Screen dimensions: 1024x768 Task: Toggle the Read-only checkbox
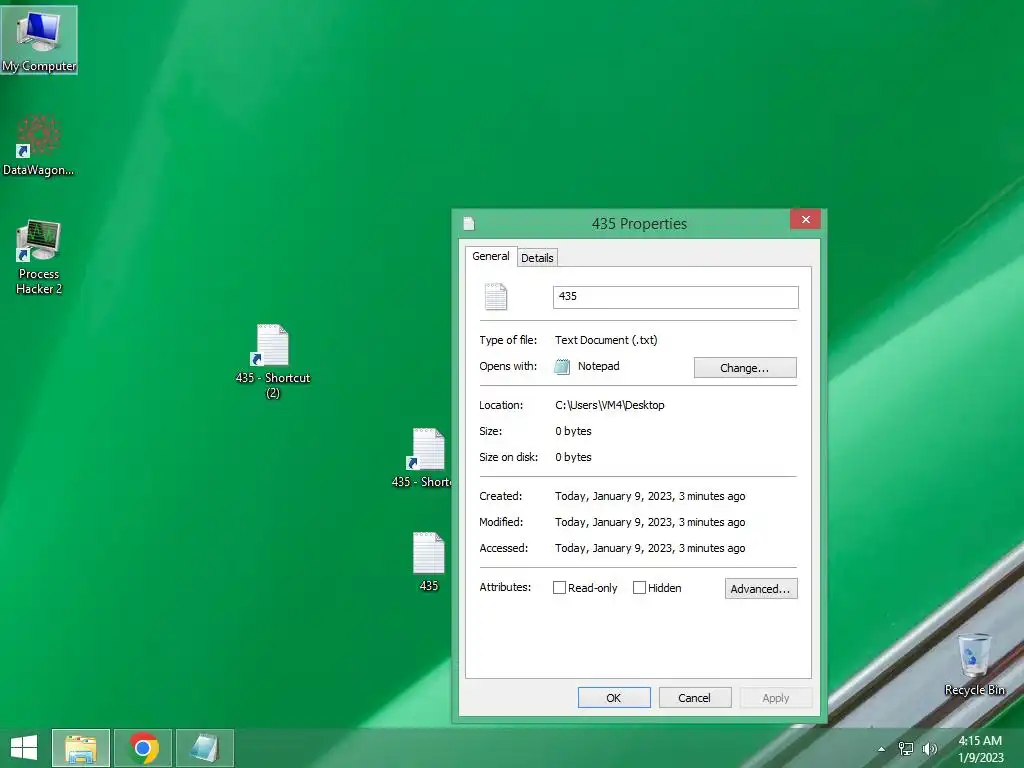tap(559, 588)
